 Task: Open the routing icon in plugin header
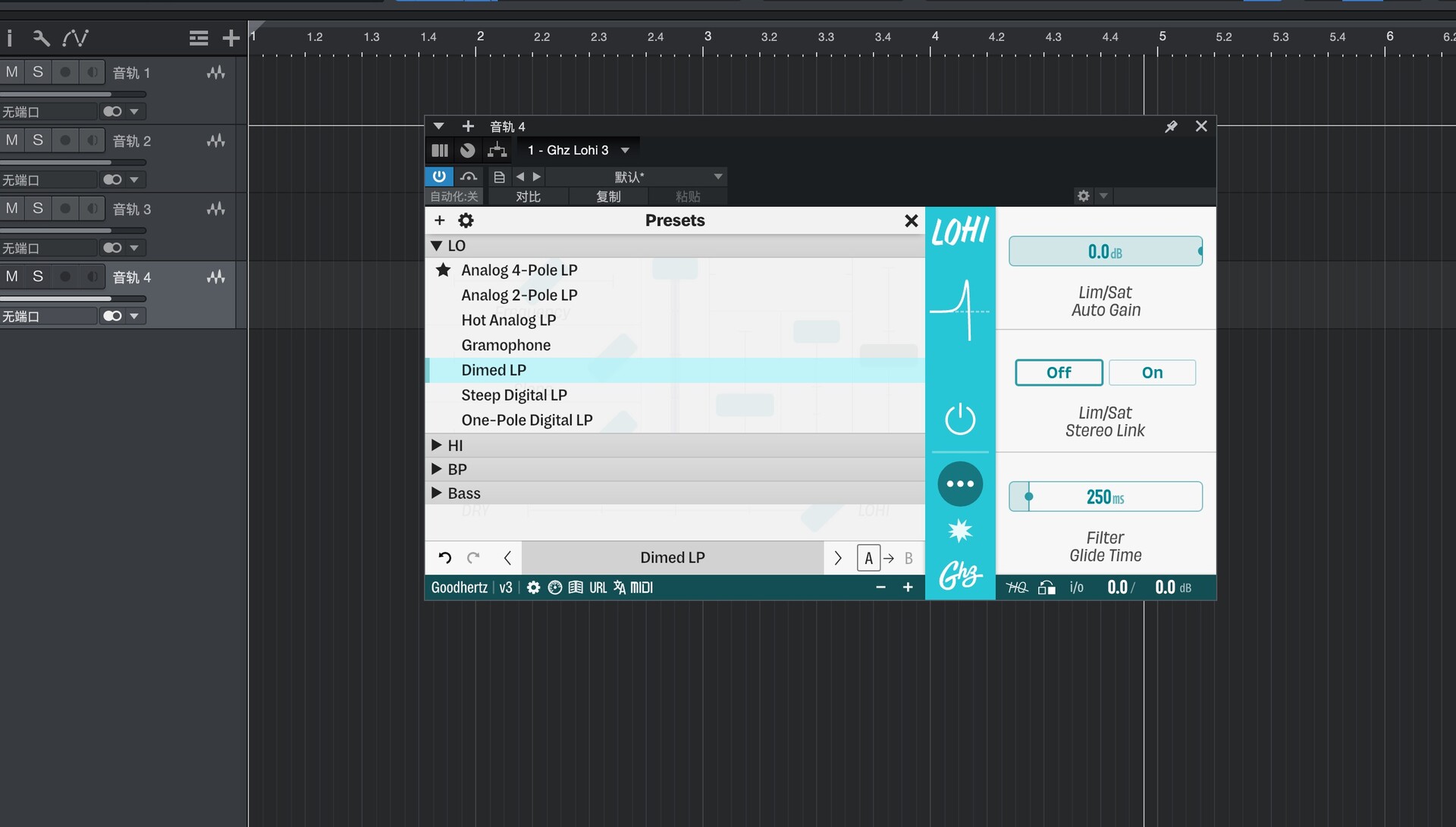click(x=497, y=150)
